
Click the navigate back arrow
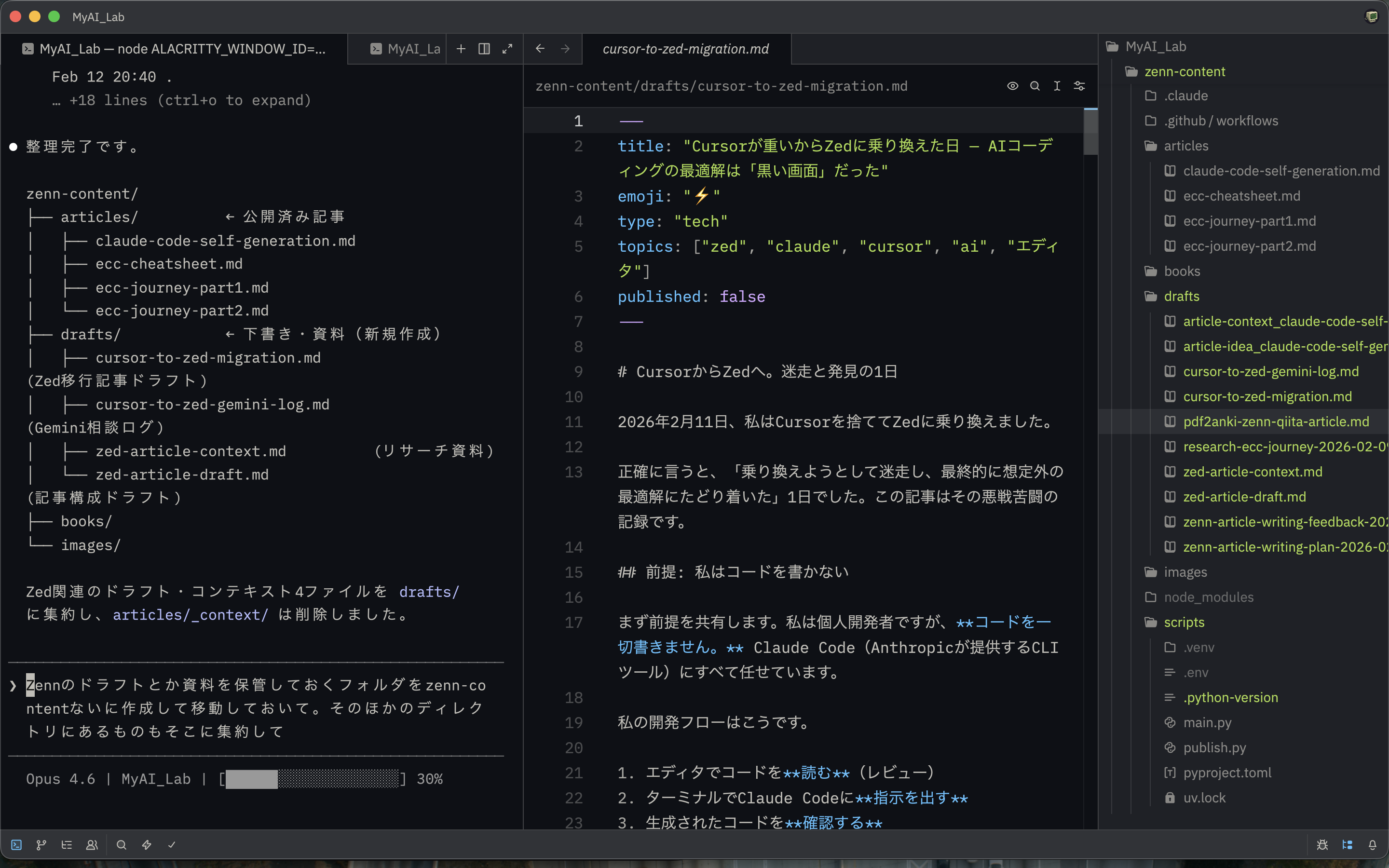click(540, 49)
